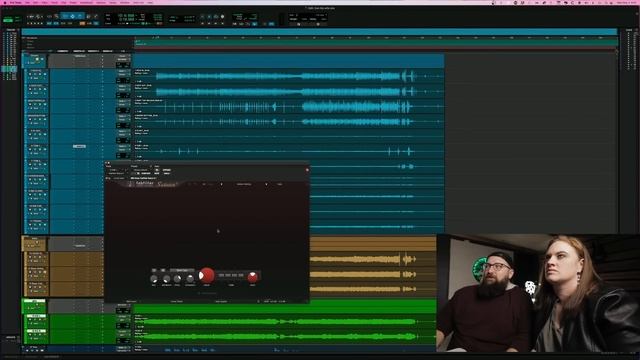
Task: Select the blue folder track header
Action: [x=35, y=60]
